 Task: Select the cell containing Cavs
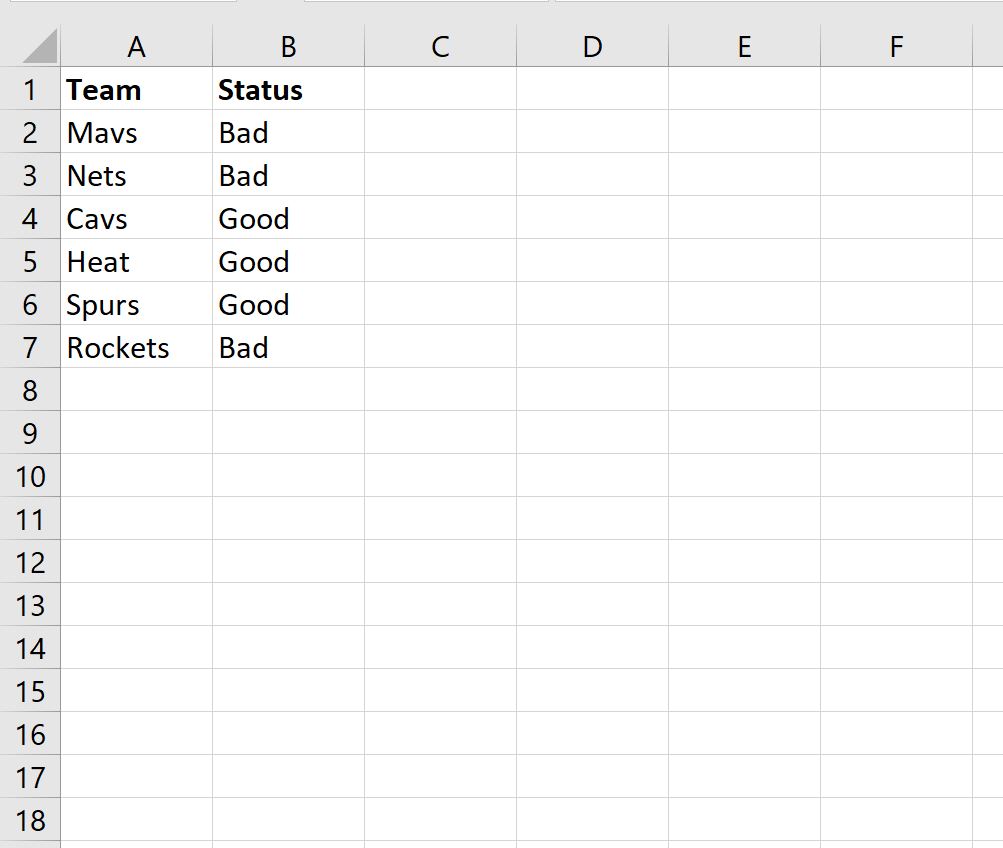coord(136,217)
